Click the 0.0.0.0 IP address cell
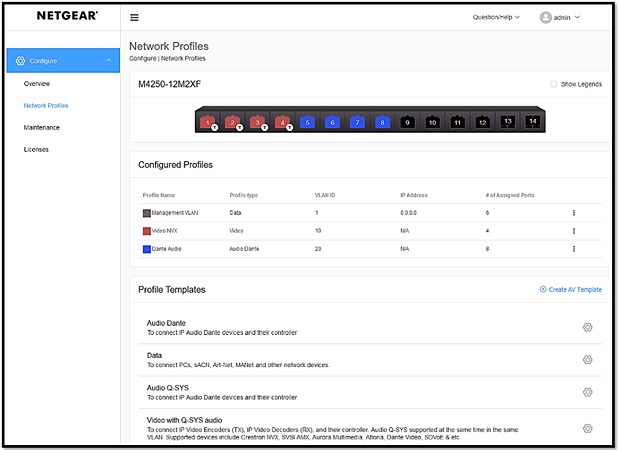The width and height of the screenshot is (620, 450). click(x=408, y=213)
